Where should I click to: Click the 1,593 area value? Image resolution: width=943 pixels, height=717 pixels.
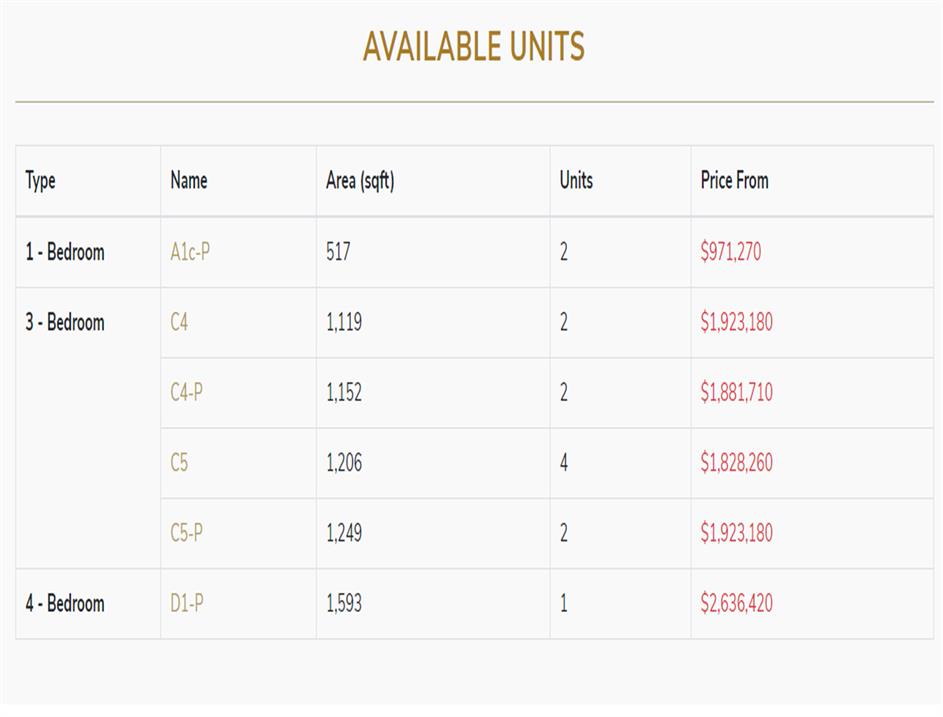pos(344,603)
